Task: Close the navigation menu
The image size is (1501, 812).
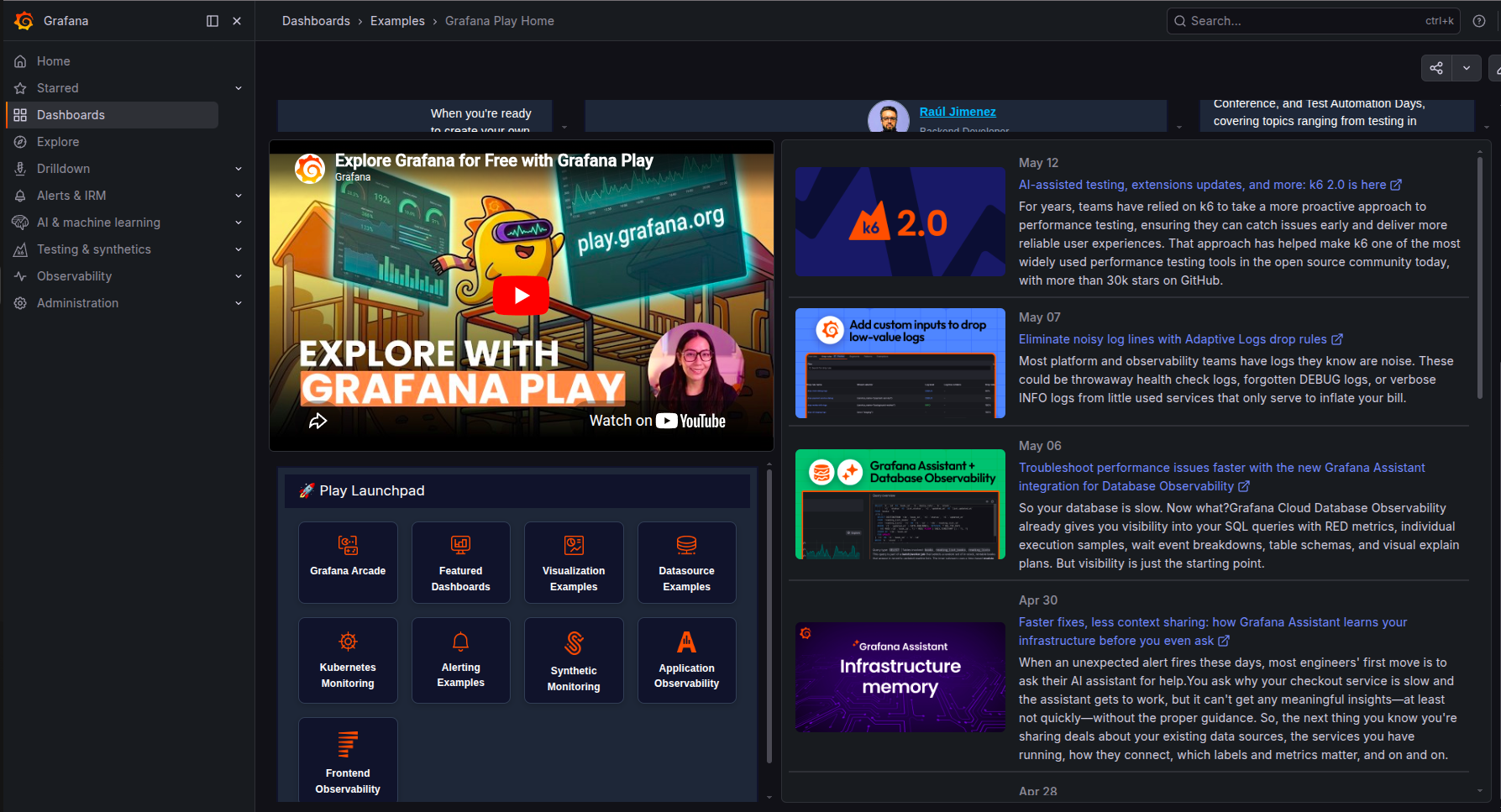Action: [237, 21]
